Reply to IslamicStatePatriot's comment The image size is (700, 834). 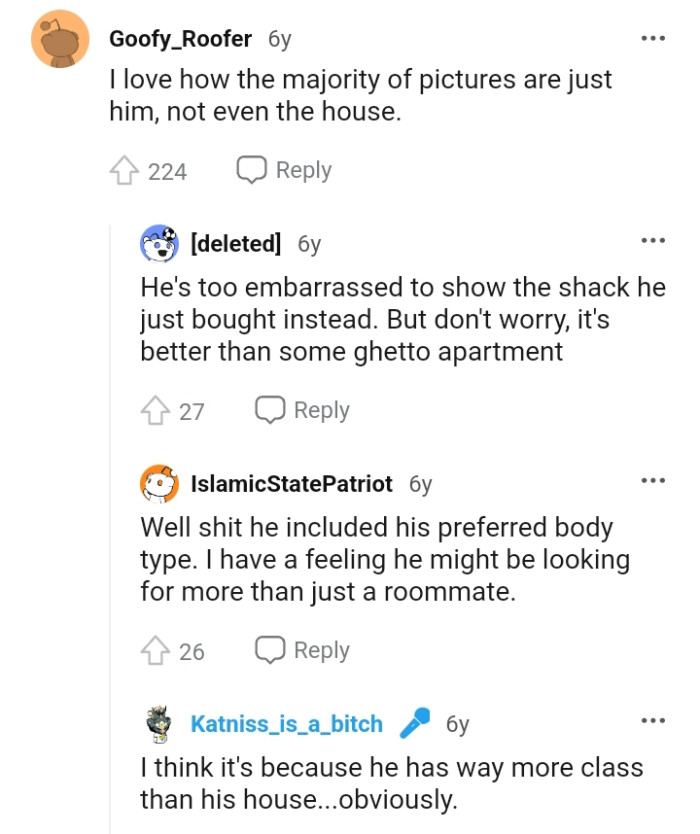[305, 650]
